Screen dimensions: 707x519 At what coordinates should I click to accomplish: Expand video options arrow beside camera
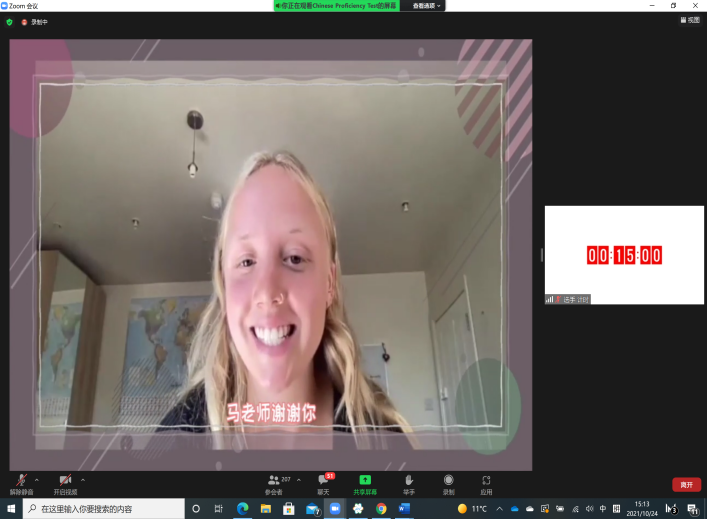click(83, 479)
